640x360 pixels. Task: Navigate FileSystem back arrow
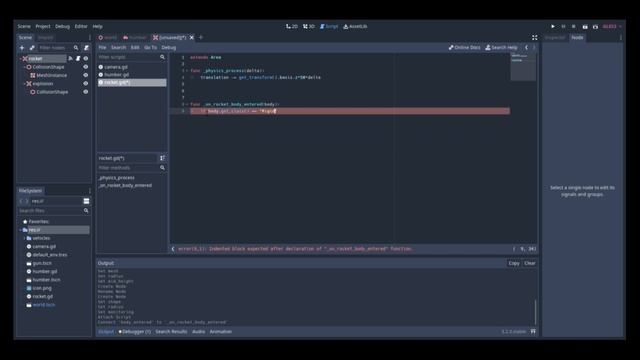(21, 201)
